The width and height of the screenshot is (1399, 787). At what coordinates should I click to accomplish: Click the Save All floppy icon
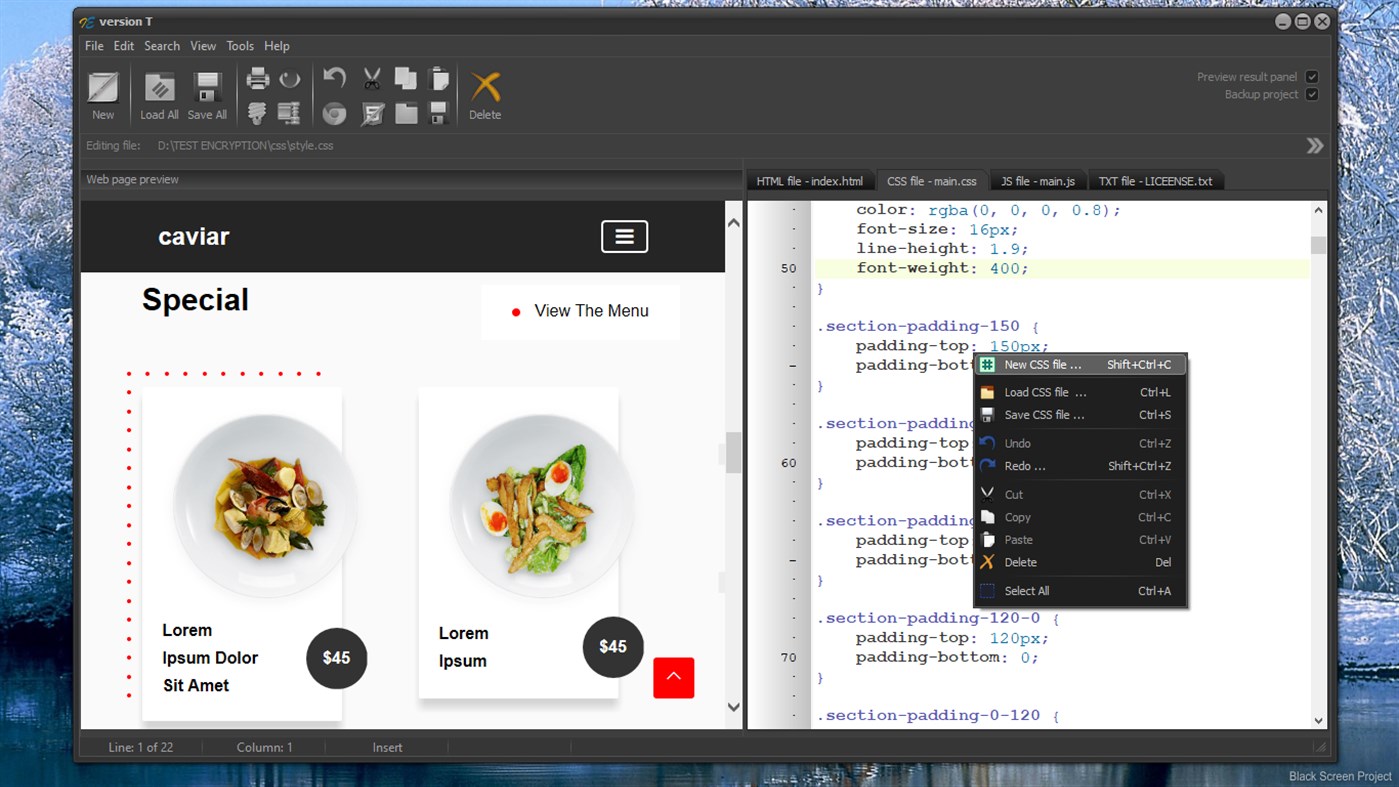207,88
